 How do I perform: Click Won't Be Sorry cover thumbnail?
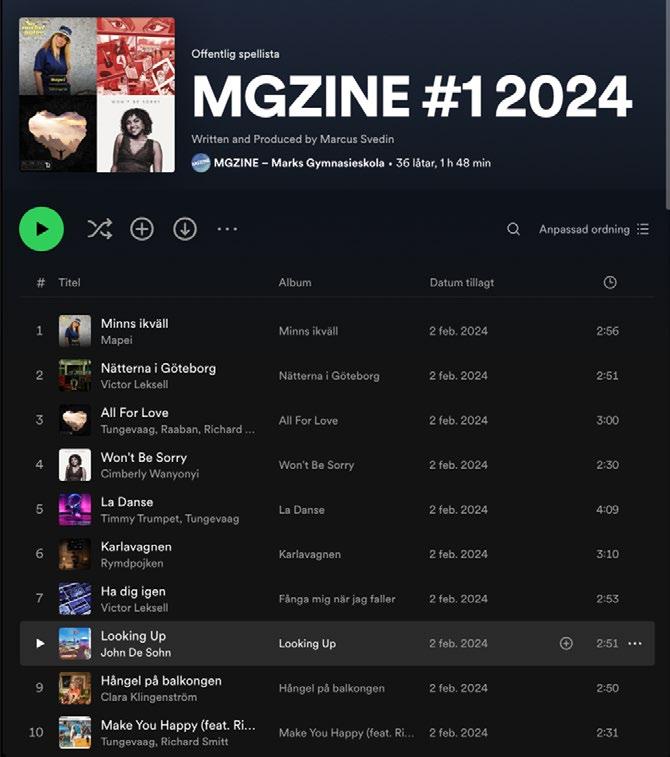pyautogui.click(x=75, y=464)
